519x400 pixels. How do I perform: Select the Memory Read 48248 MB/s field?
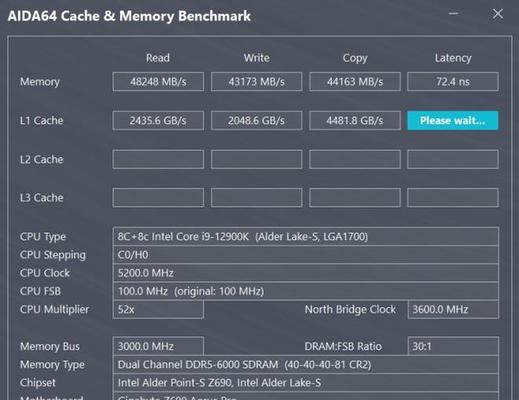point(158,82)
